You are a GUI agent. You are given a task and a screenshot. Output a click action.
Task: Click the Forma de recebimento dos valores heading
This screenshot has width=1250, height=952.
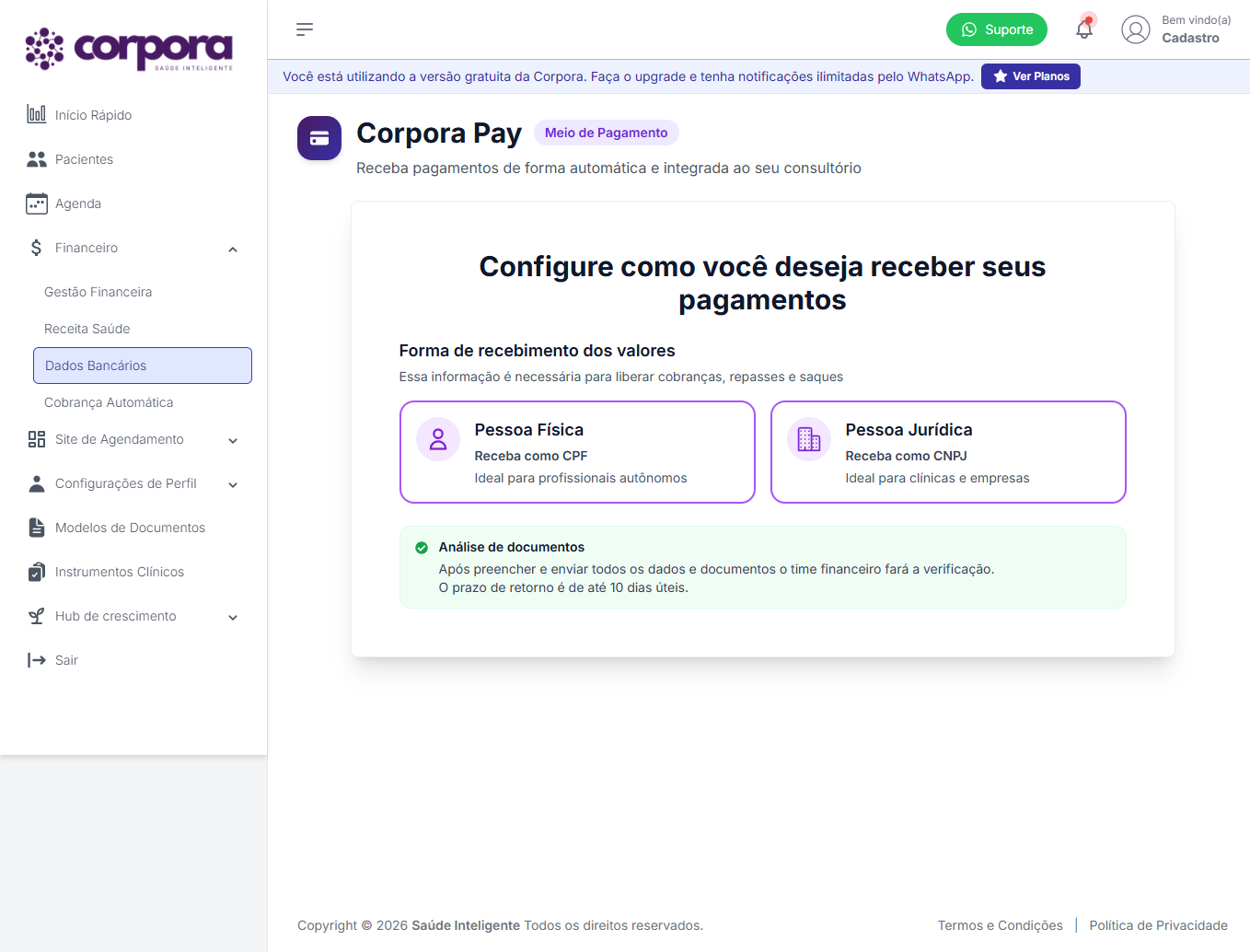click(538, 351)
